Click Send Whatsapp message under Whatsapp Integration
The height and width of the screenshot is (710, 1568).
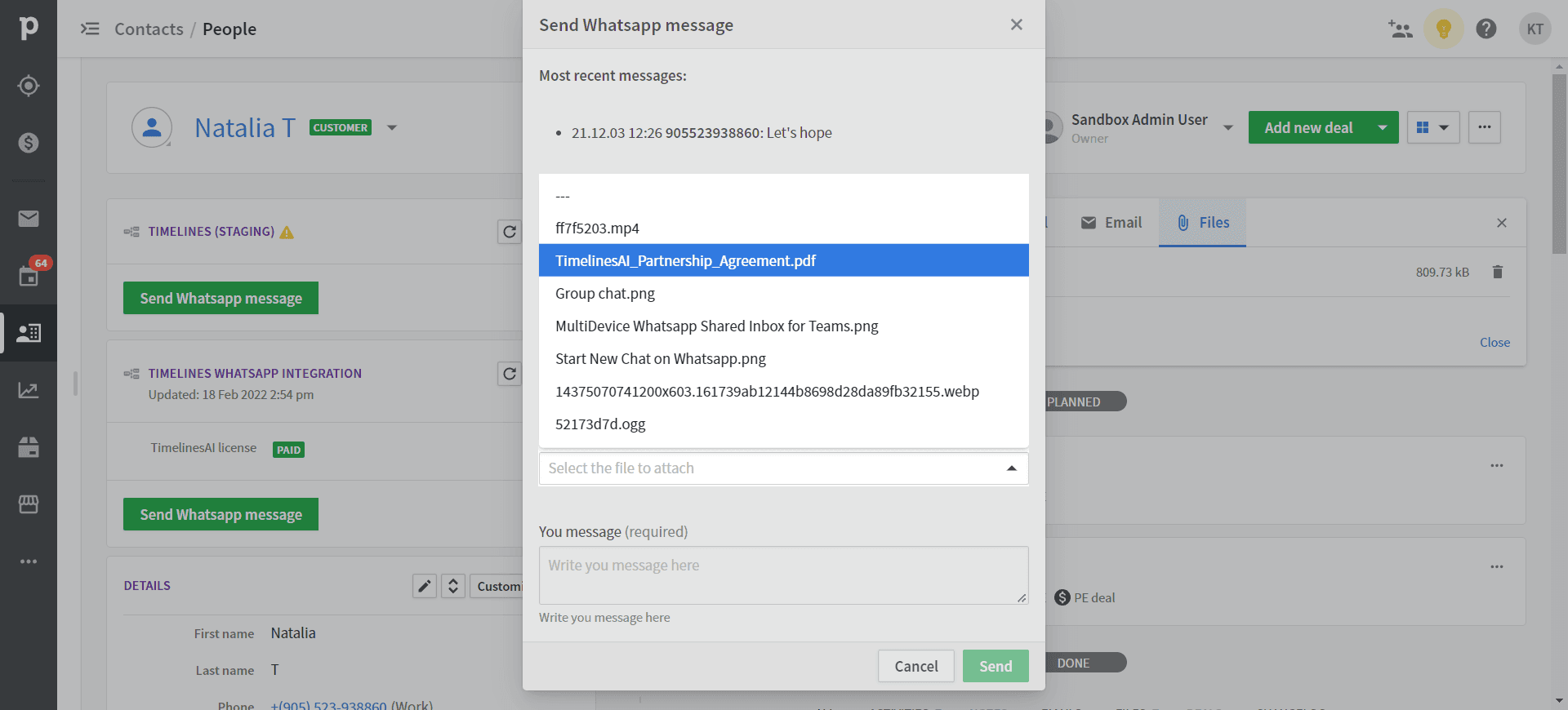220,514
